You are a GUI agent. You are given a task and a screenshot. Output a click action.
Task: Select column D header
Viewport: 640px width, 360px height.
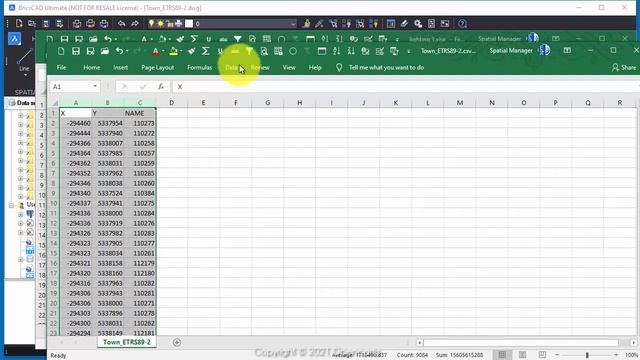[171, 103]
